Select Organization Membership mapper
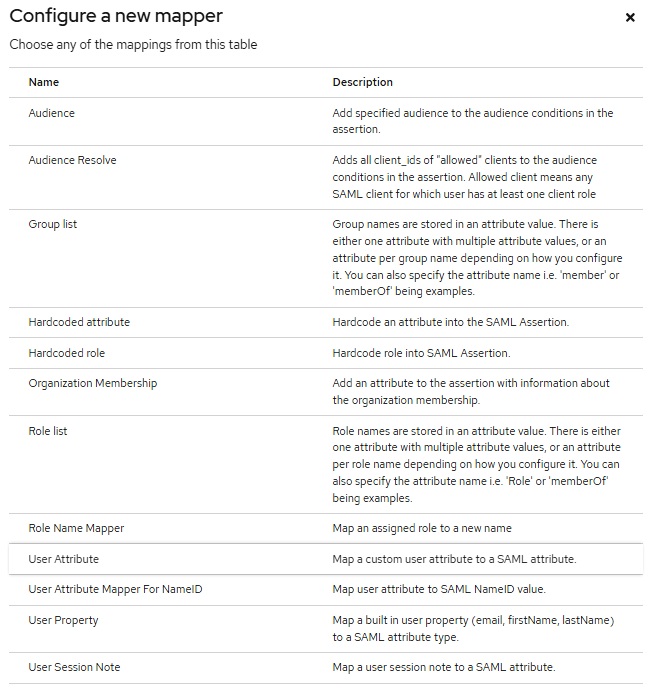The height and width of the screenshot is (689, 650). tap(326, 392)
